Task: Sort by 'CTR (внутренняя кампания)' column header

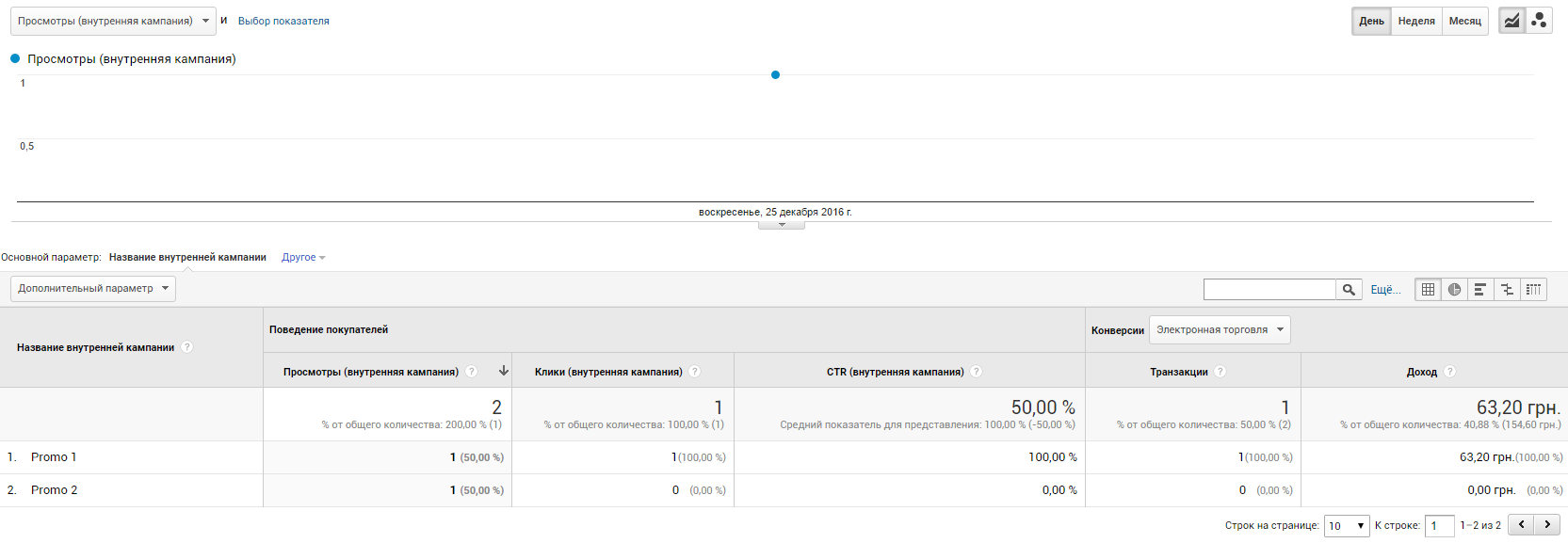Action: click(896, 372)
